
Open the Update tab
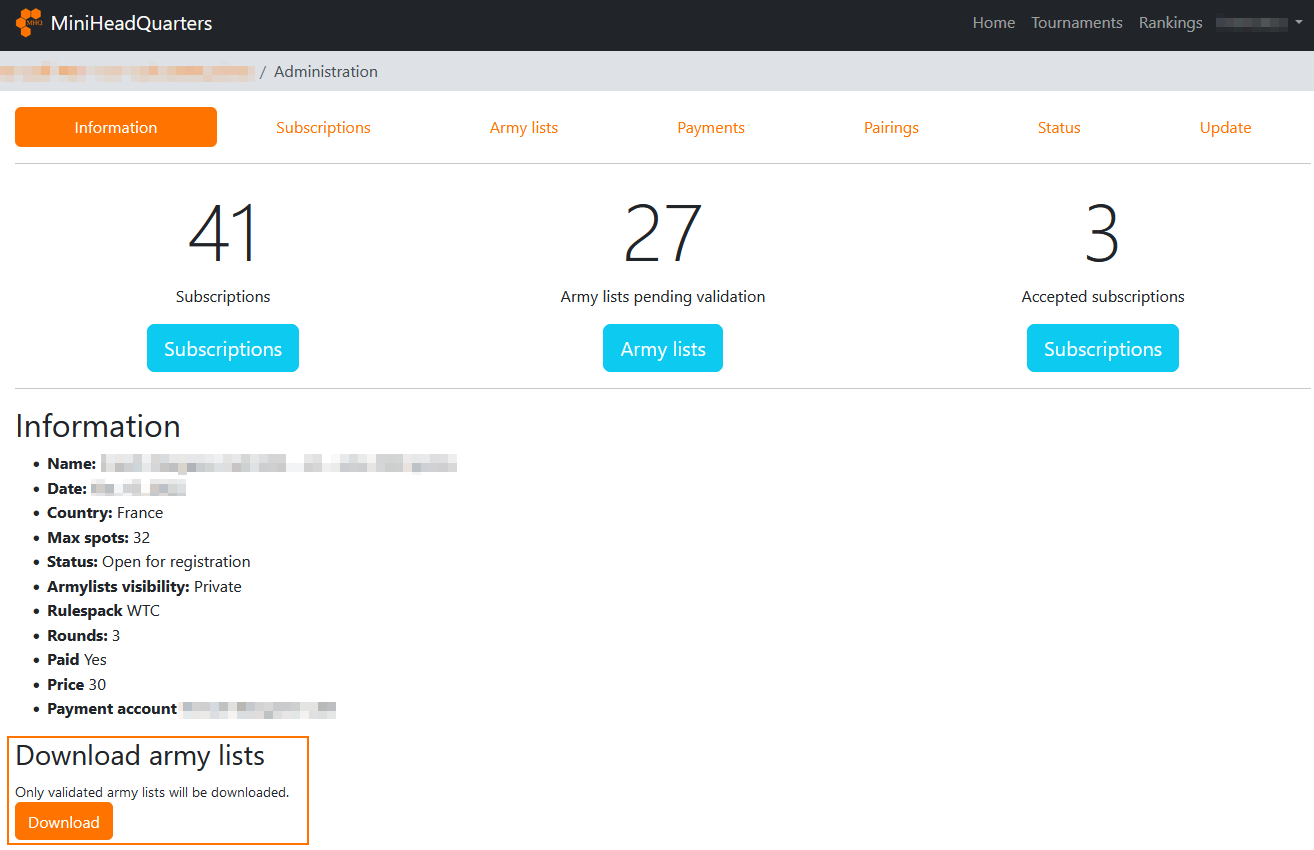1225,128
